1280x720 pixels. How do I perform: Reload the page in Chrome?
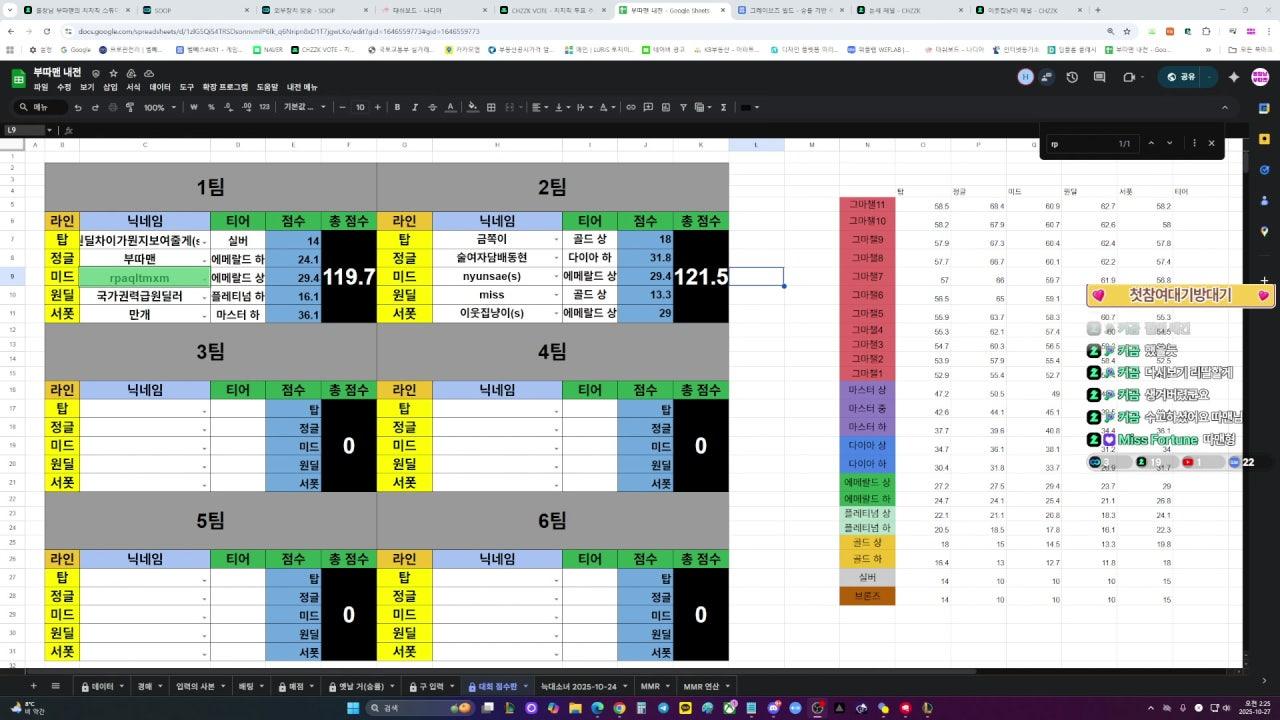48,31
